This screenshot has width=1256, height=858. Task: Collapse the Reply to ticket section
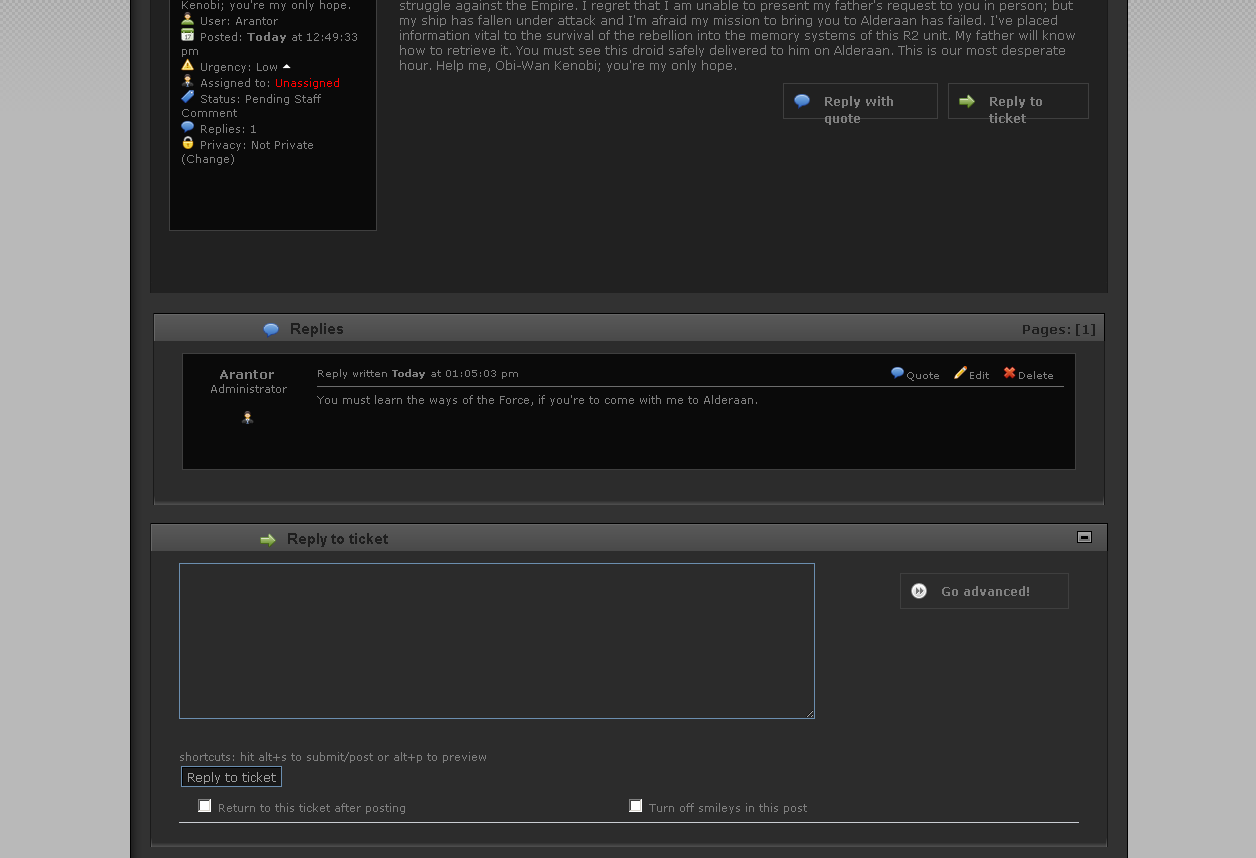pos(1084,537)
